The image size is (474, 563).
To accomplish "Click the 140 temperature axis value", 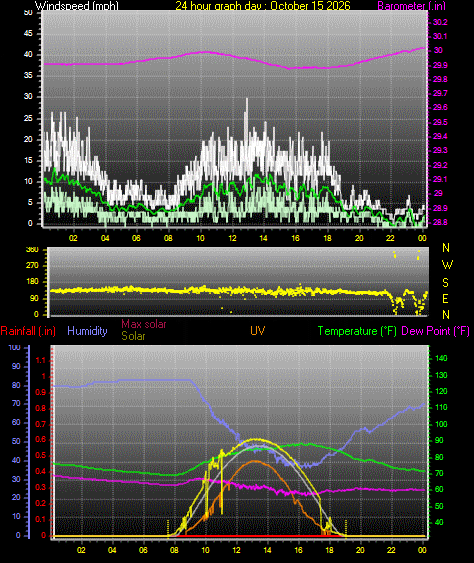I will coord(441,358).
